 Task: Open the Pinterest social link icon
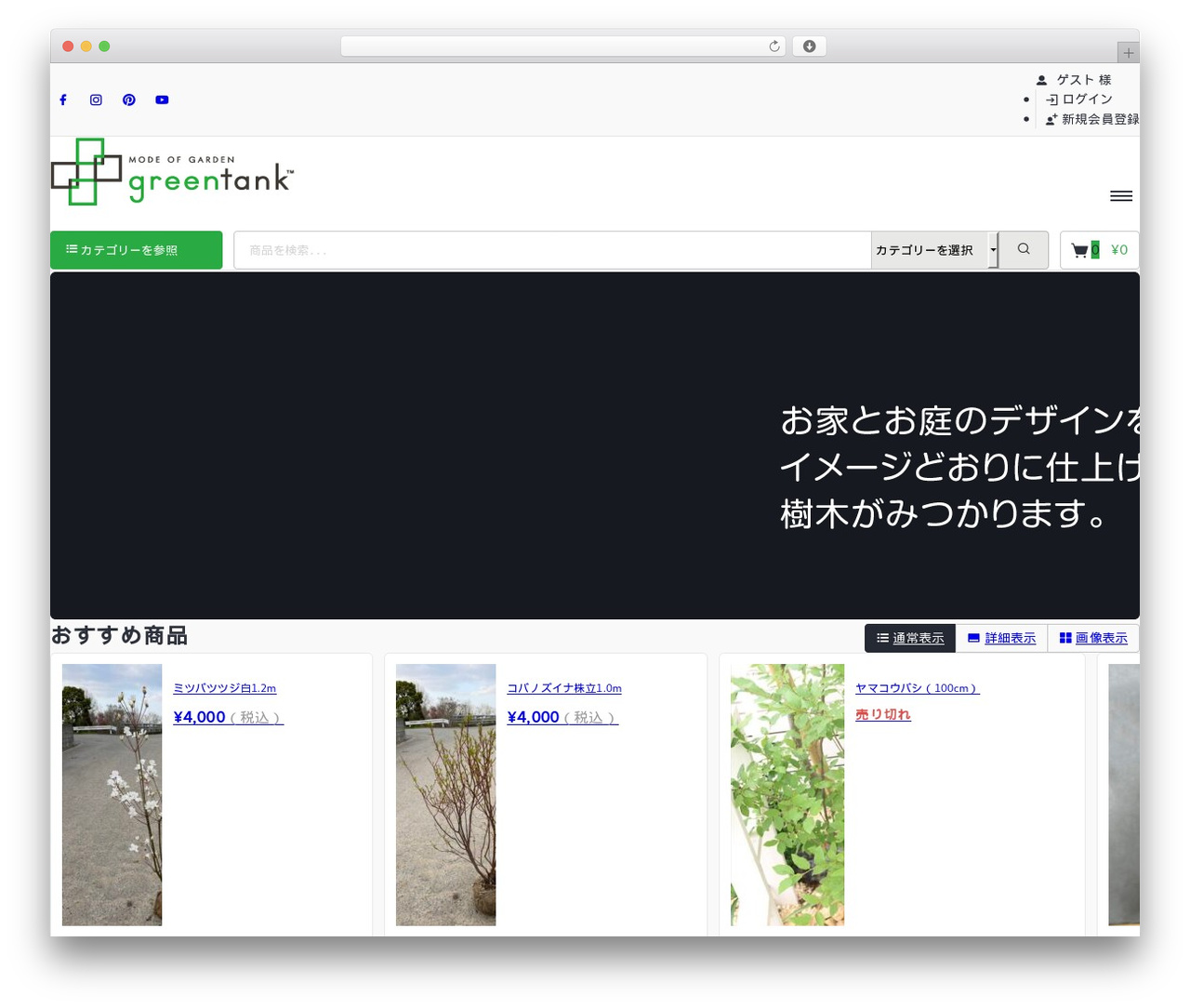click(129, 99)
